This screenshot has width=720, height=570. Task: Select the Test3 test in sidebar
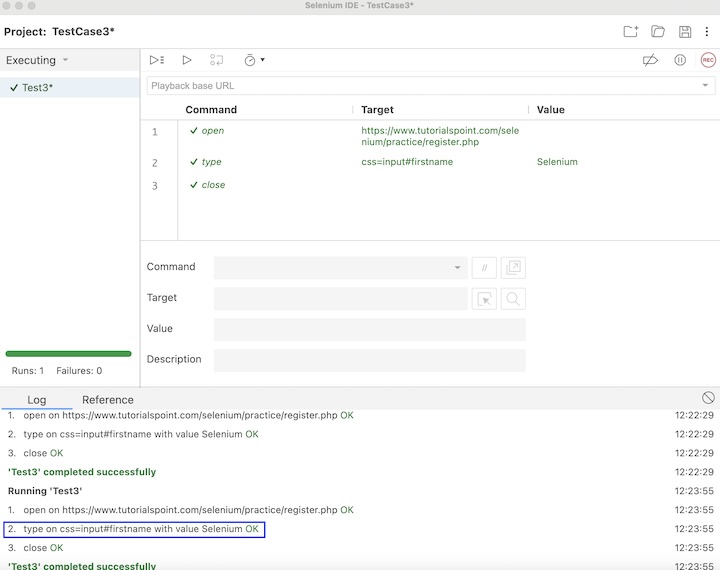37,88
